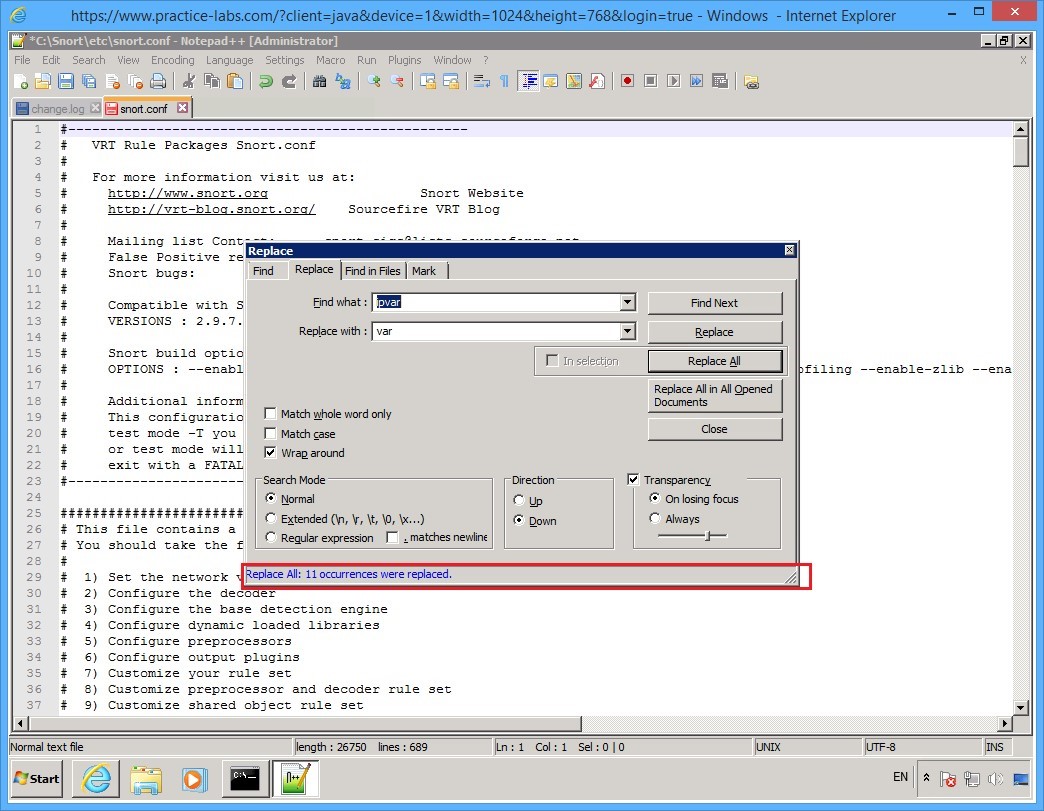Switch to the Find in Files tab
The height and width of the screenshot is (811, 1044).
coord(374,270)
